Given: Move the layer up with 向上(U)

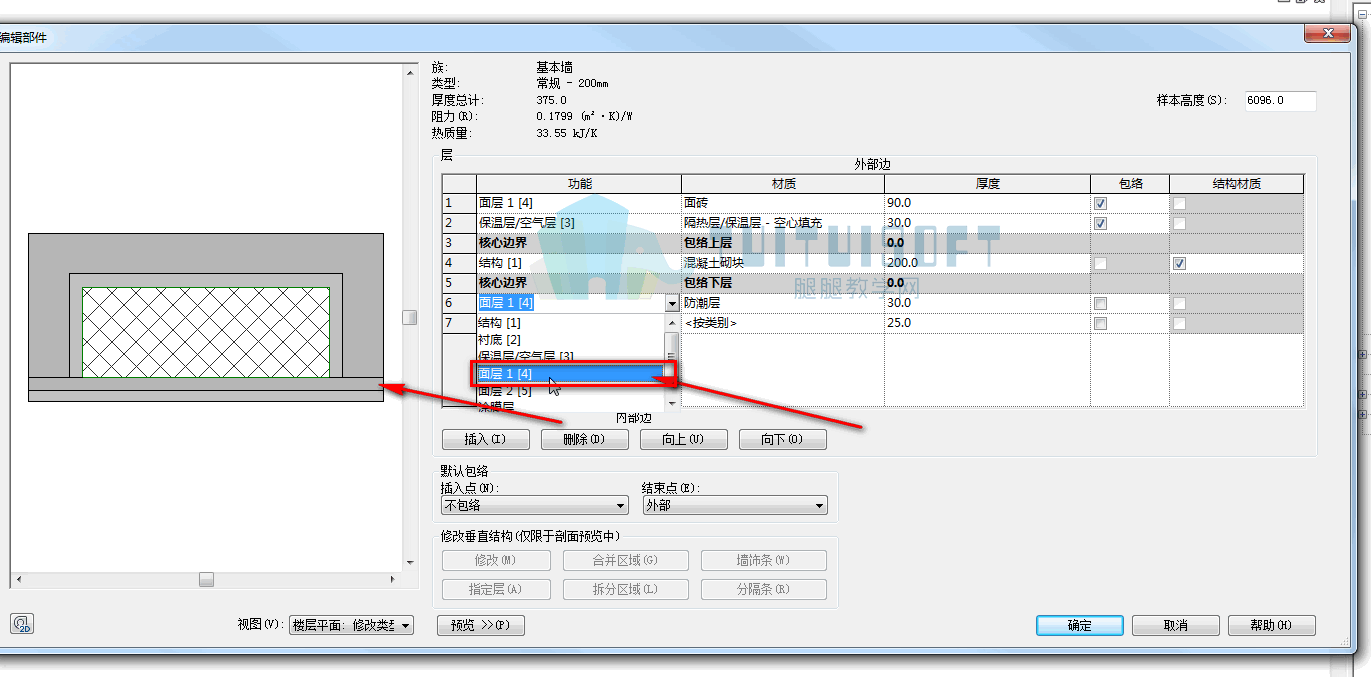Looking at the screenshot, I should click(684, 439).
